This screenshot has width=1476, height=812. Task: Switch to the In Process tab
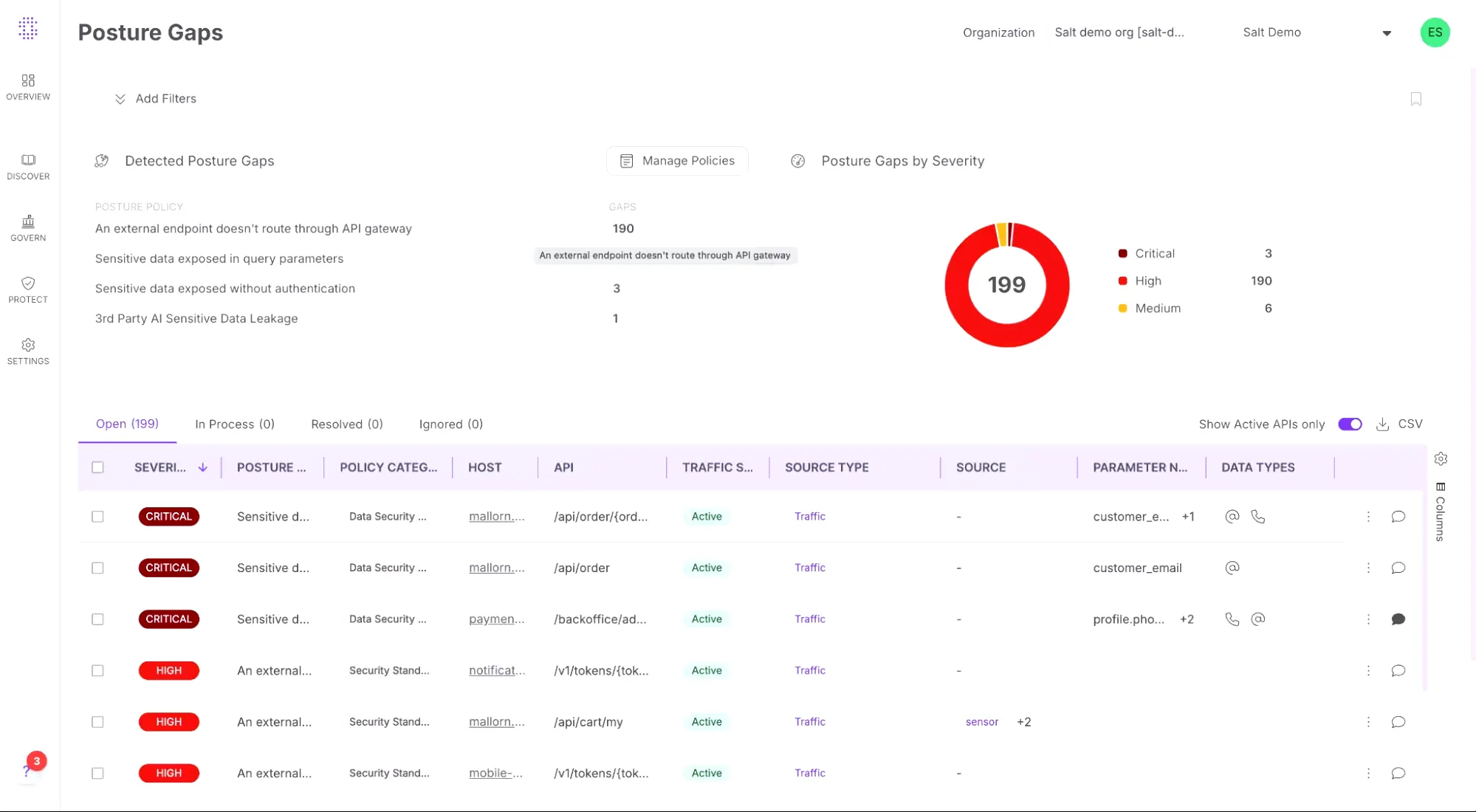point(234,424)
